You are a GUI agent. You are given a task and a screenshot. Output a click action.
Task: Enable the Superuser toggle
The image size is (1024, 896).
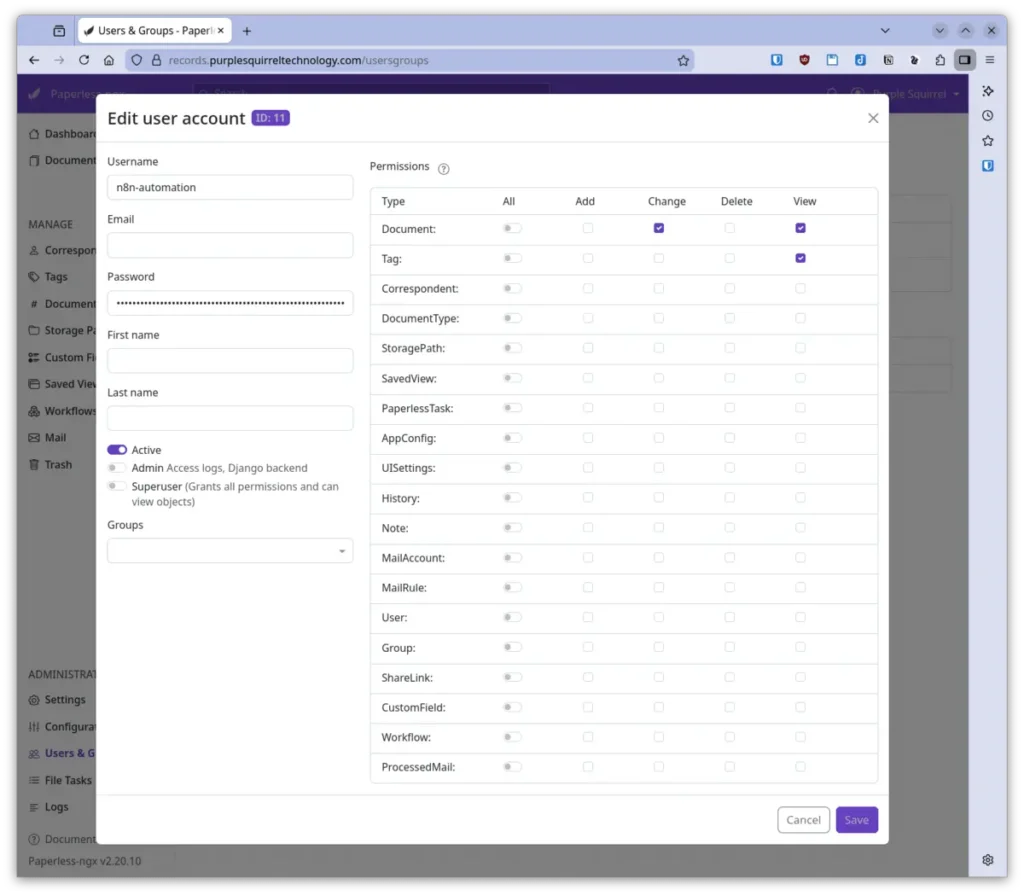(117, 484)
